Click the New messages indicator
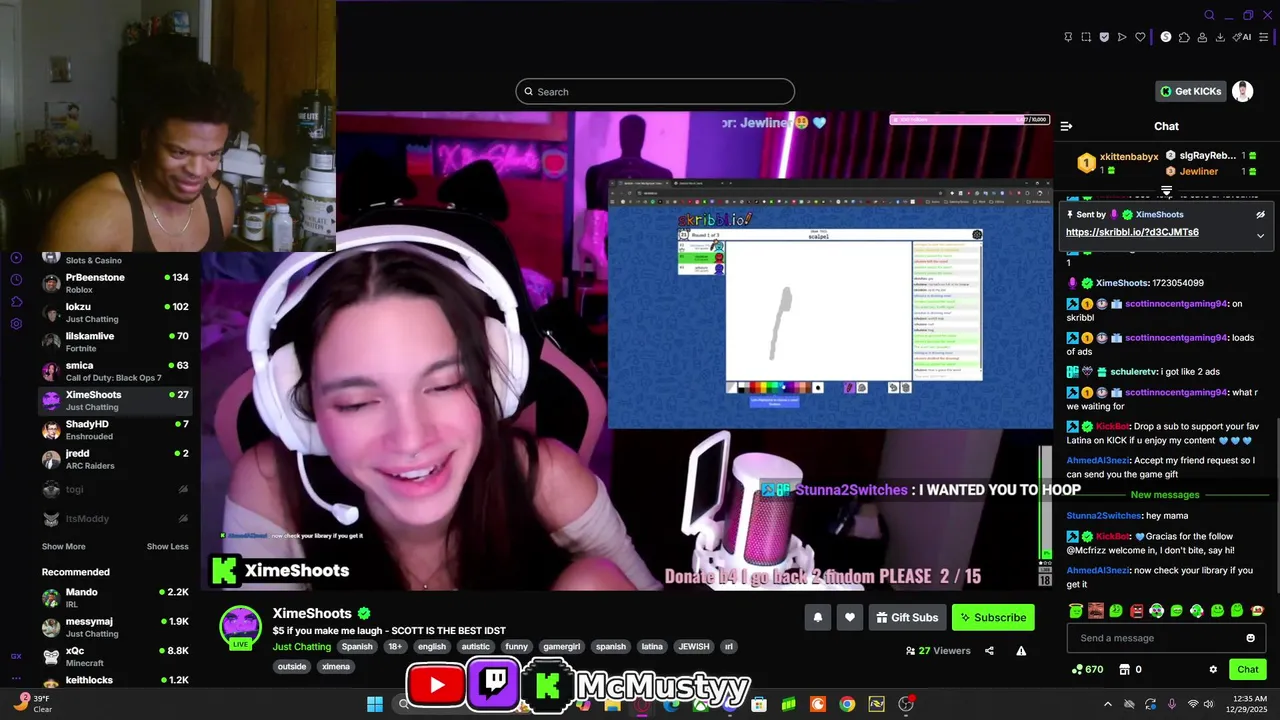 click(1164, 495)
